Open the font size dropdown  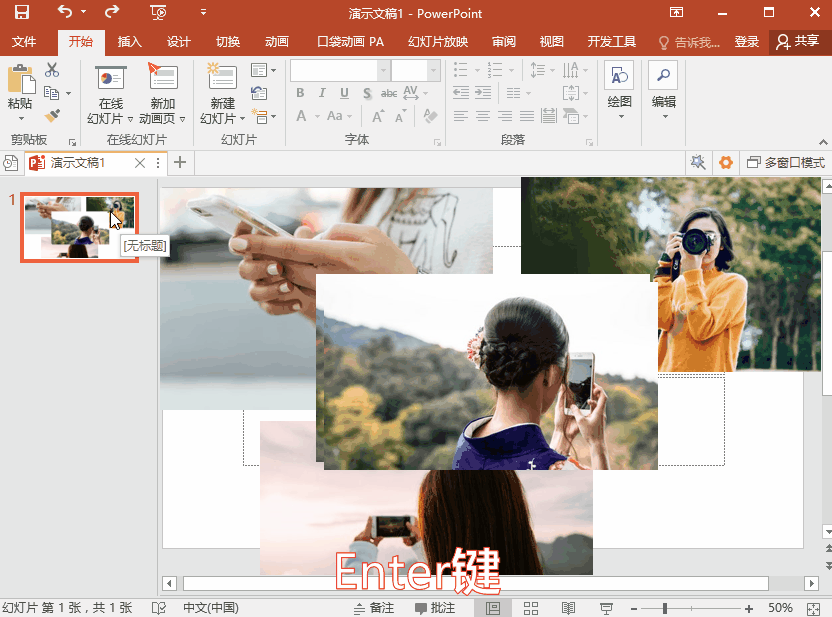433,71
